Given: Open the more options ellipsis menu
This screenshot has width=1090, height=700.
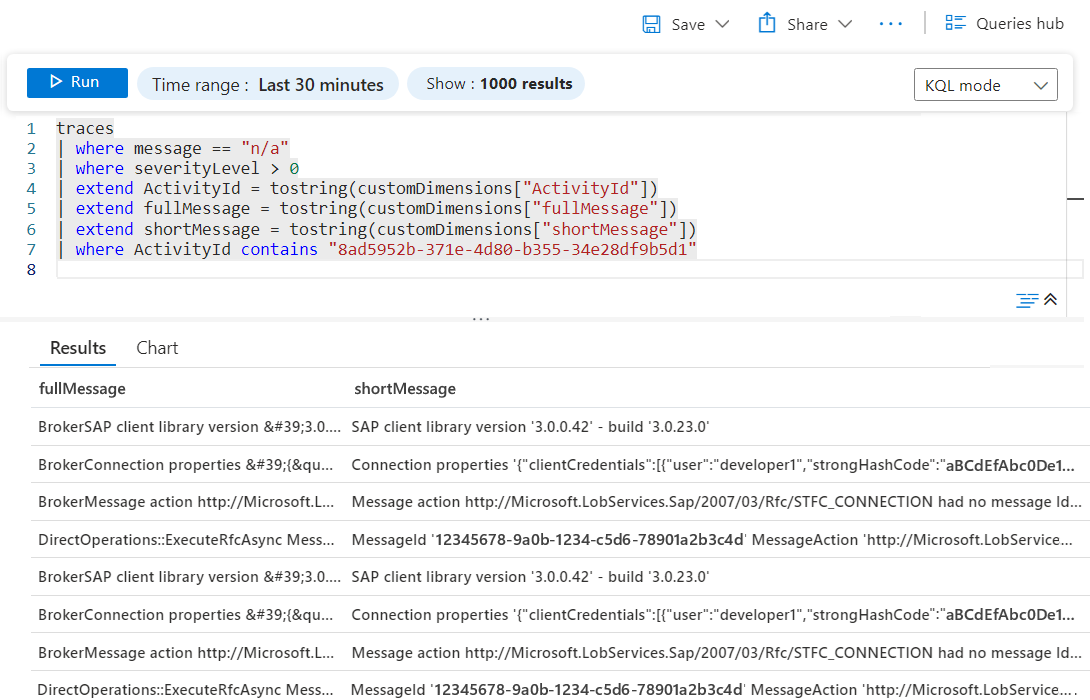Looking at the screenshot, I should [890, 22].
